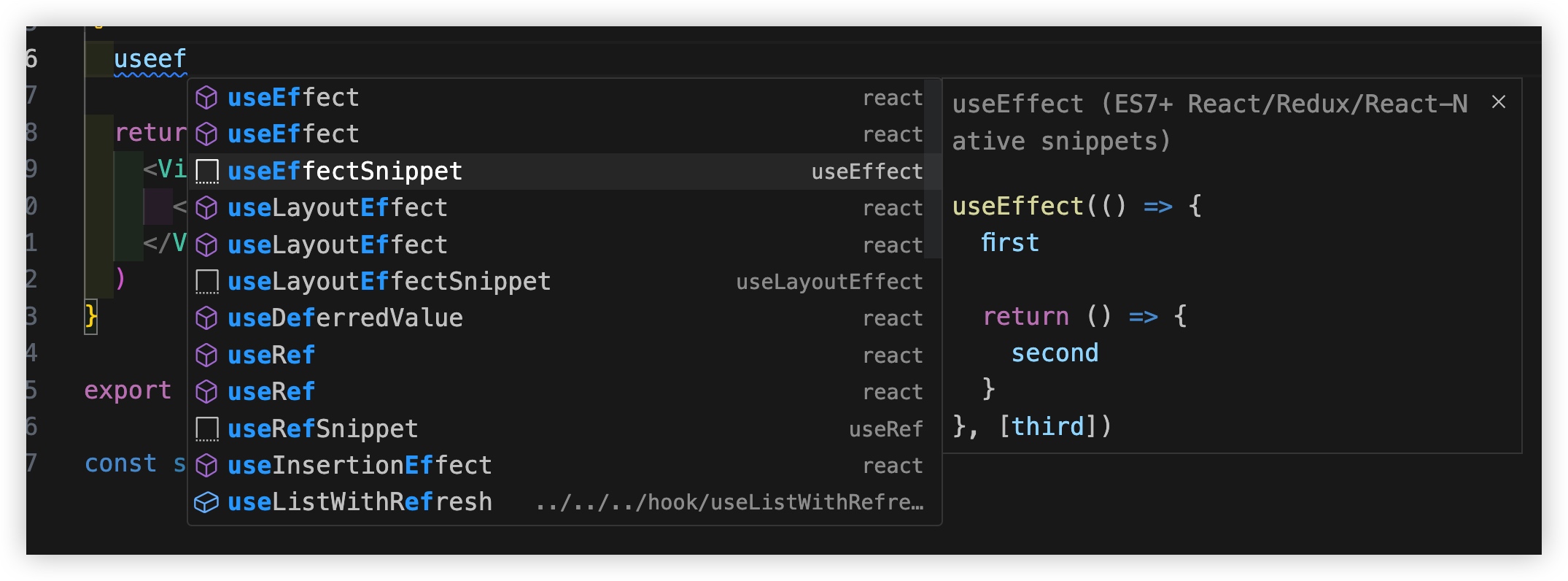Click the cube icon beside useInsertionEffect

coord(206,466)
